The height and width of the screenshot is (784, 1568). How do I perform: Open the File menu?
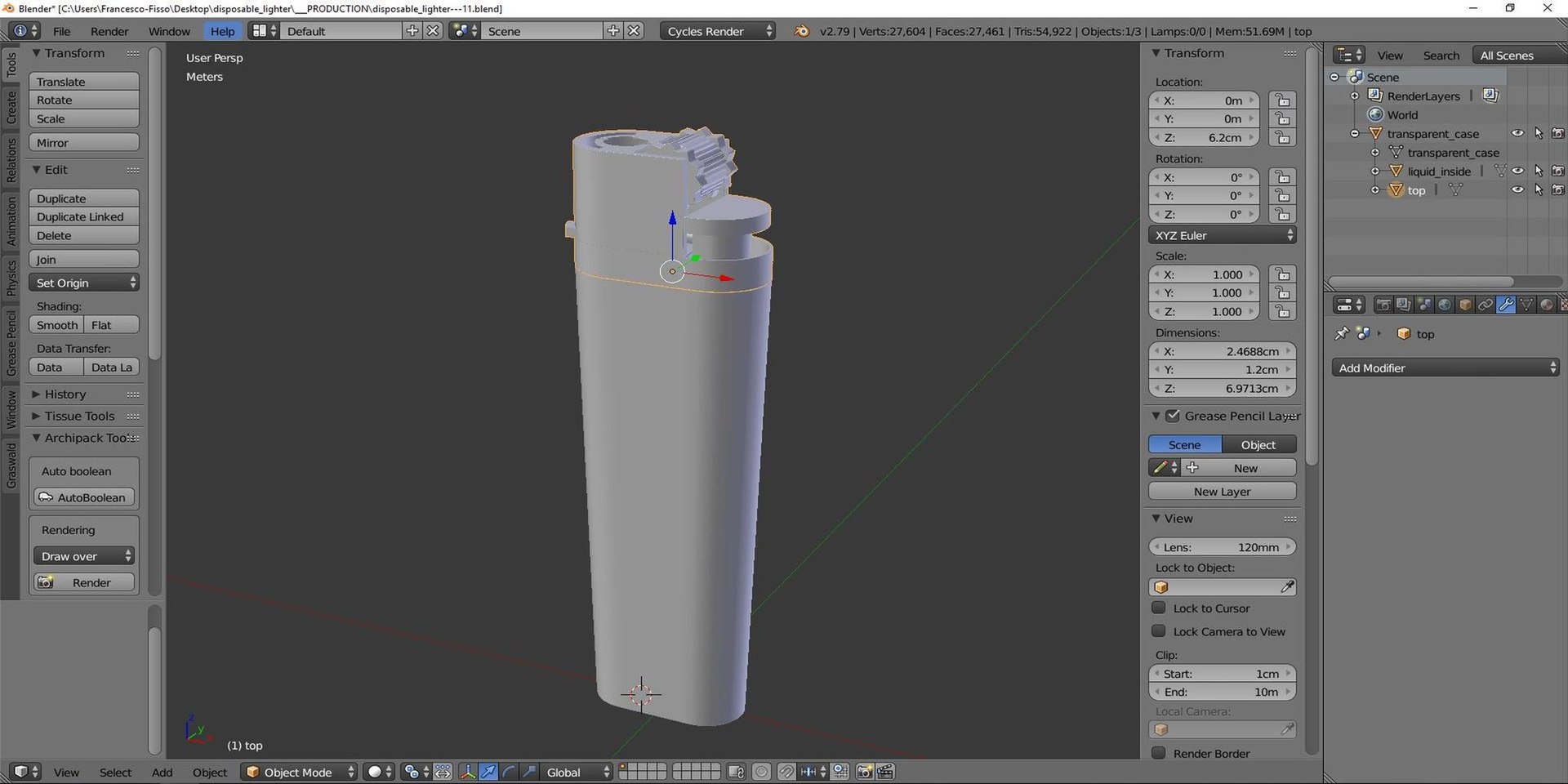(x=61, y=31)
